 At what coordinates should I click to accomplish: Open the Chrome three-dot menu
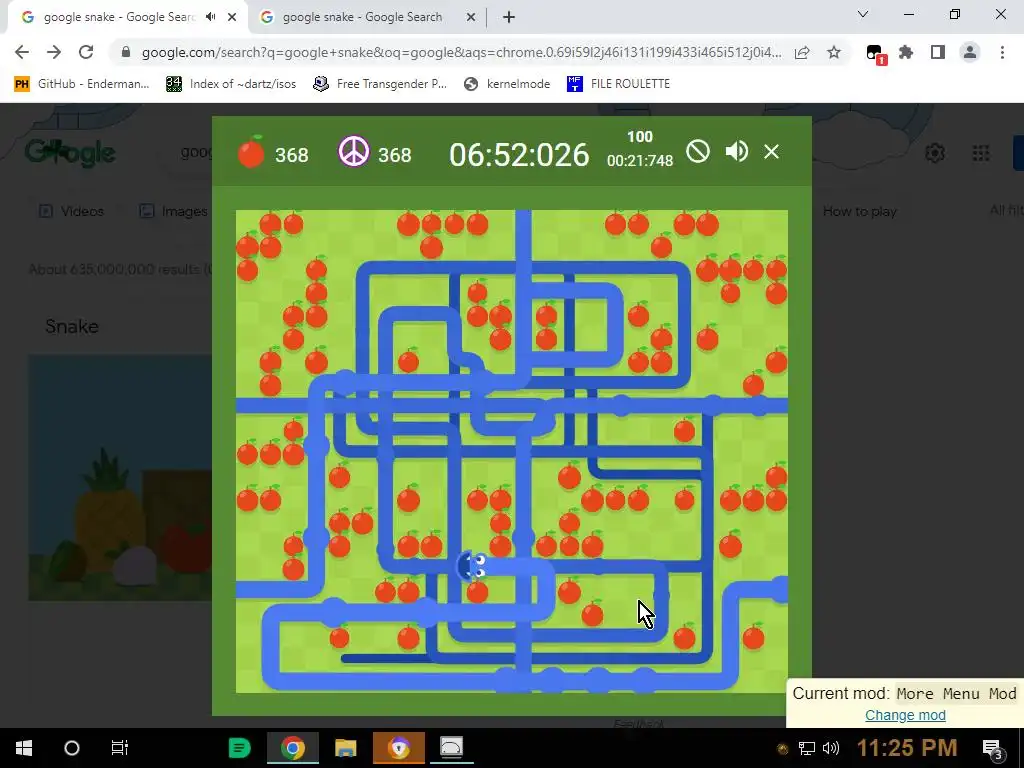[x=1002, y=52]
